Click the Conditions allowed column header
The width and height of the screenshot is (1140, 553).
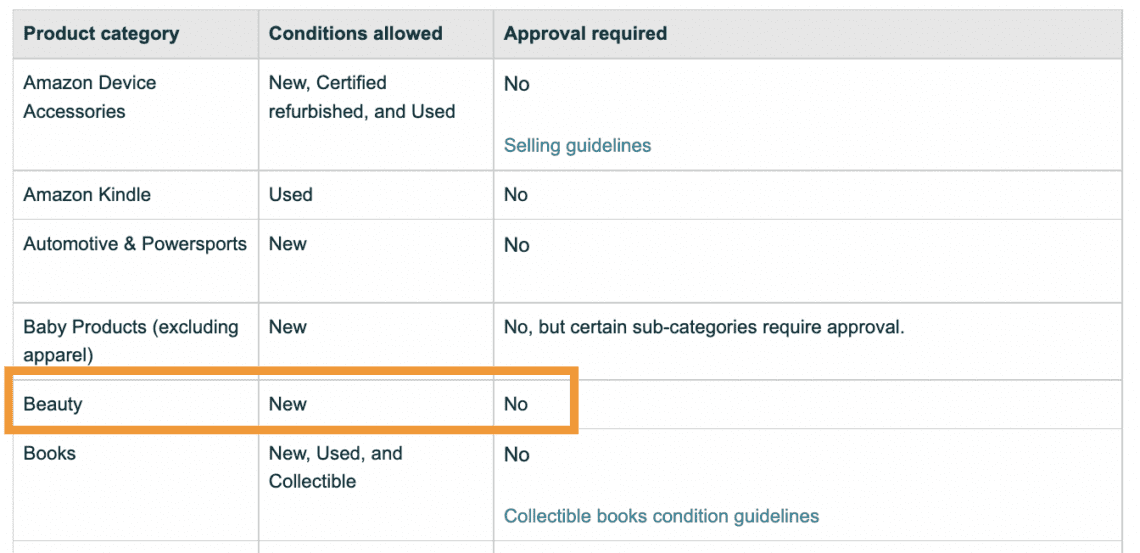[355, 34]
